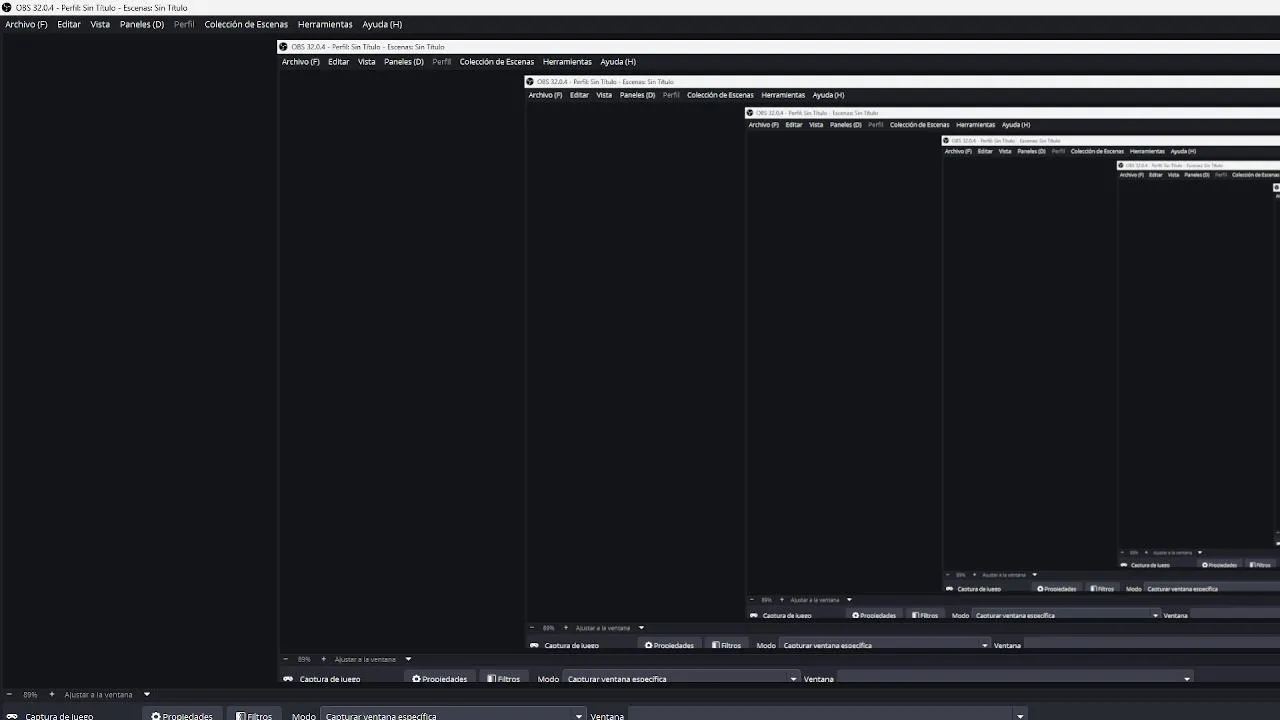This screenshot has height=720, width=1280.
Task: Open Filtros in outermost source toolbar
Action: pos(254,716)
